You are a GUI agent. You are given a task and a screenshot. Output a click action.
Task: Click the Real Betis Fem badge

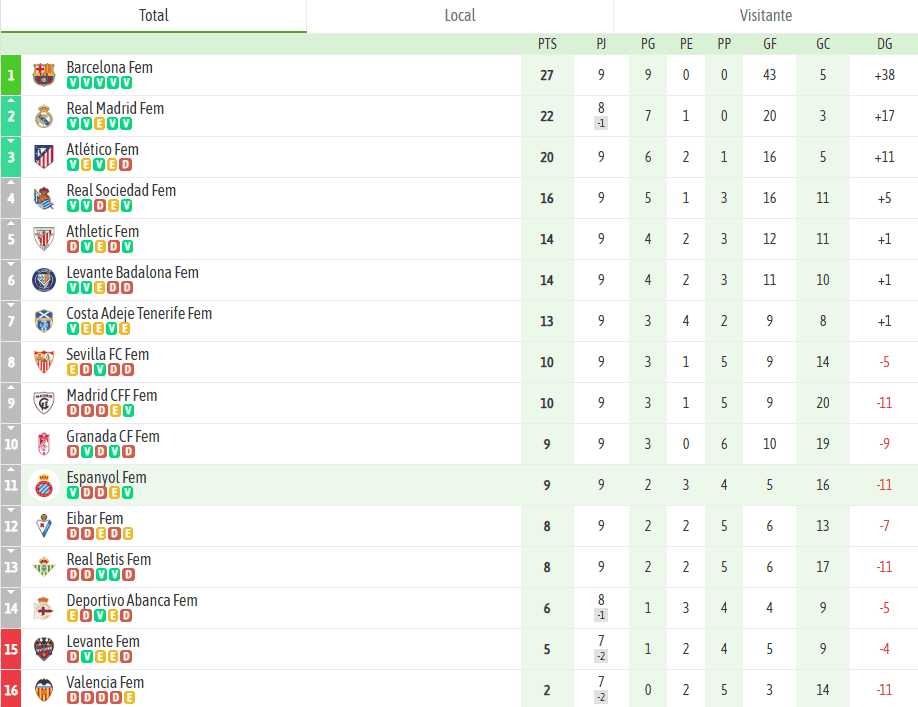coord(44,567)
